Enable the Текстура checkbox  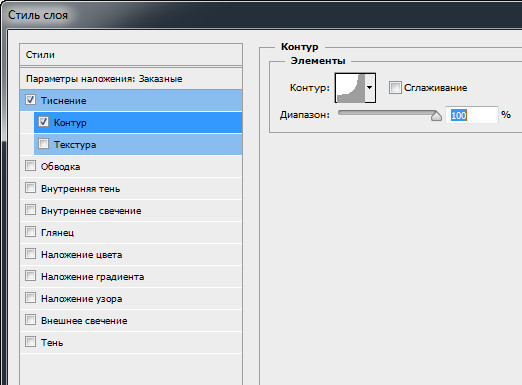point(43,144)
